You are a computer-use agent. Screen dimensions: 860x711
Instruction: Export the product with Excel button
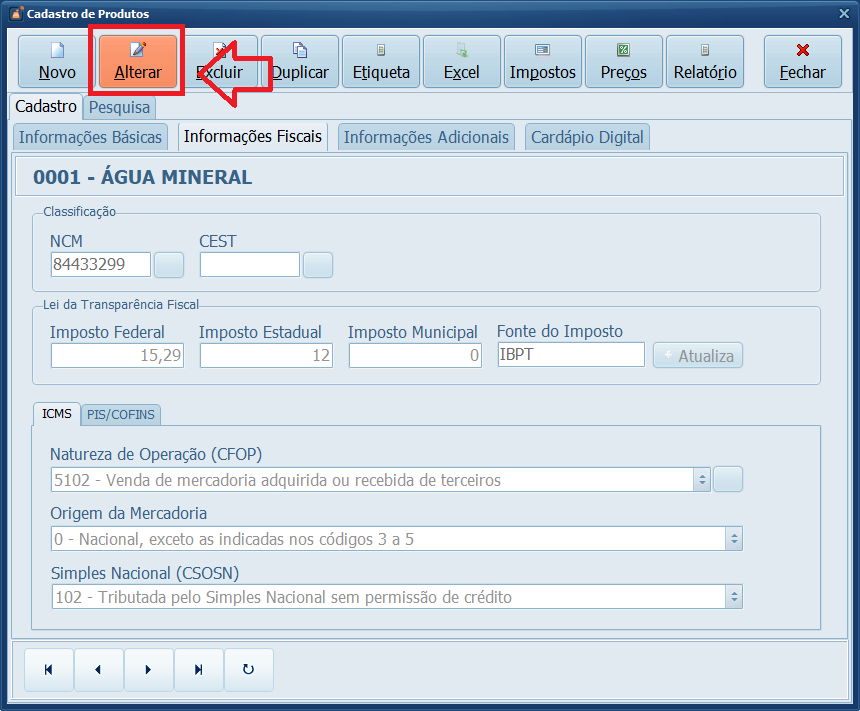pos(462,61)
